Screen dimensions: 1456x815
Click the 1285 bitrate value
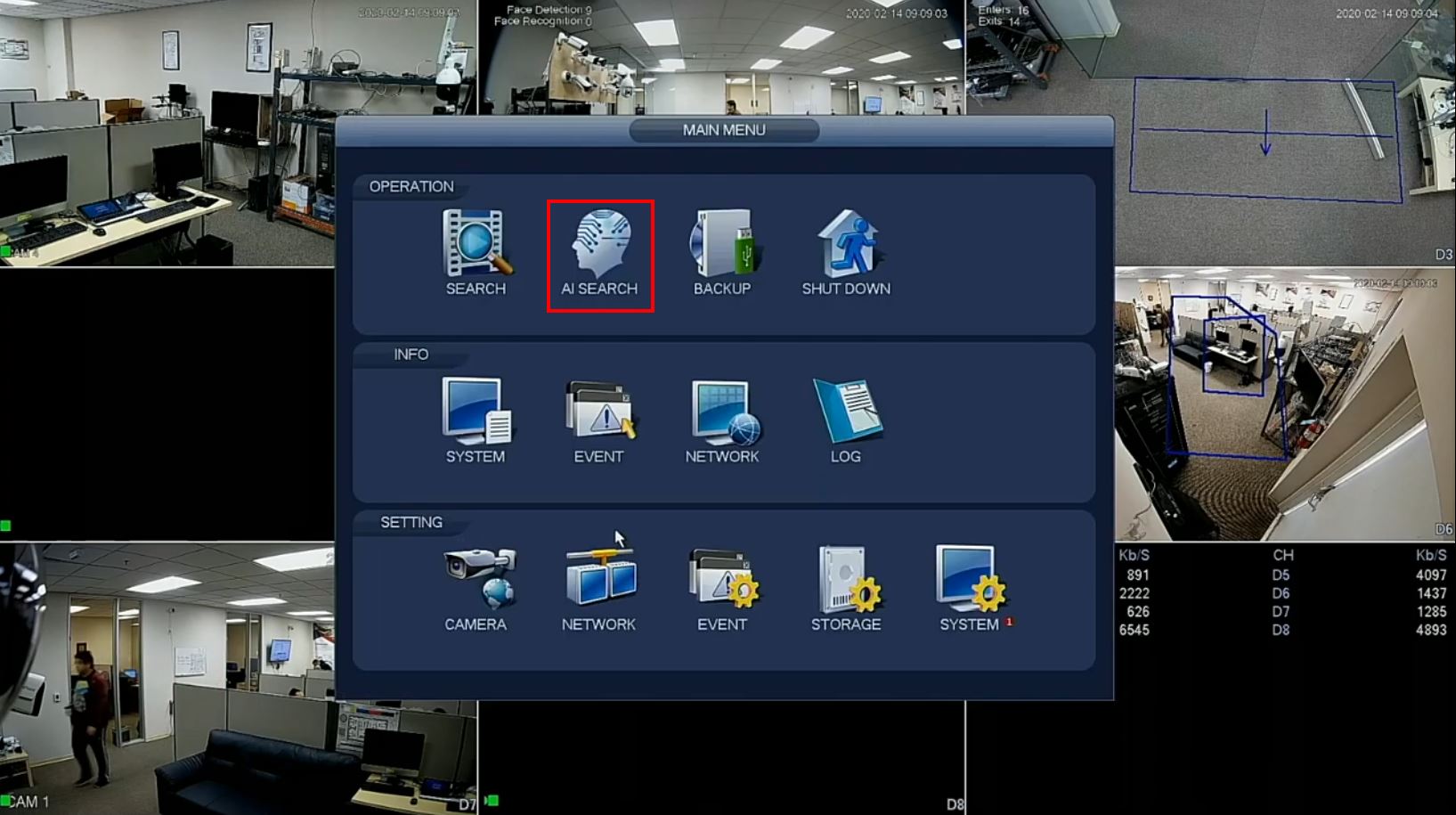pos(1431,612)
